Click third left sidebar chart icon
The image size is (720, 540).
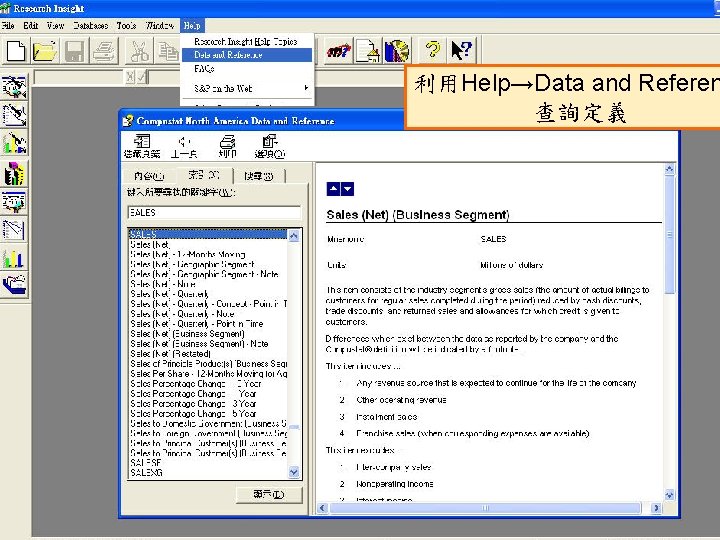coord(14,143)
